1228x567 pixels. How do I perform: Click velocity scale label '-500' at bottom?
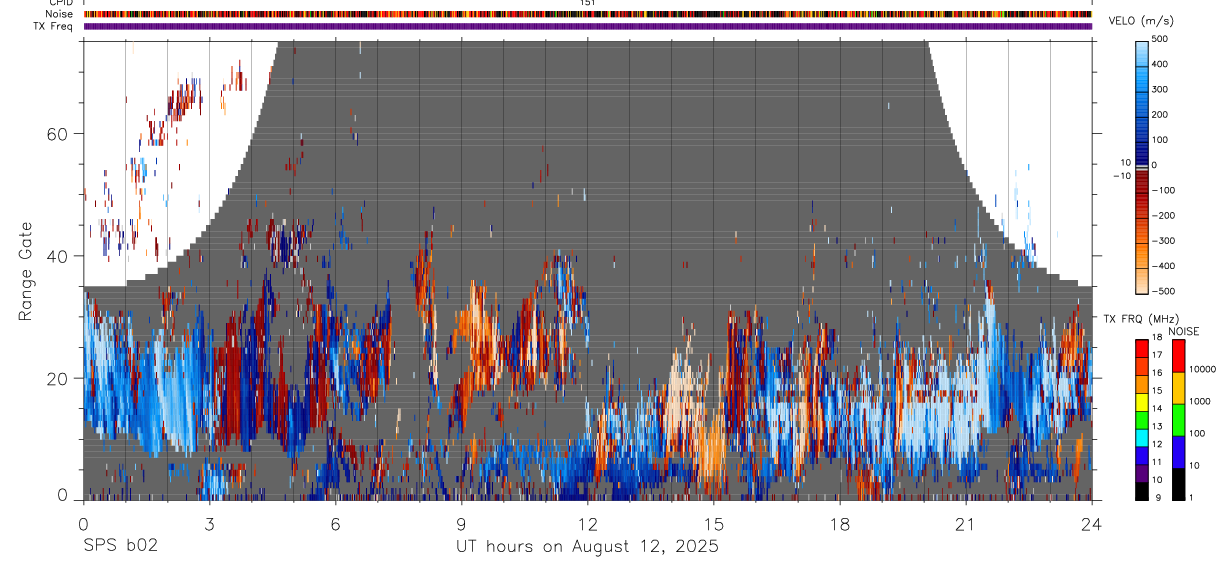click(x=1164, y=291)
